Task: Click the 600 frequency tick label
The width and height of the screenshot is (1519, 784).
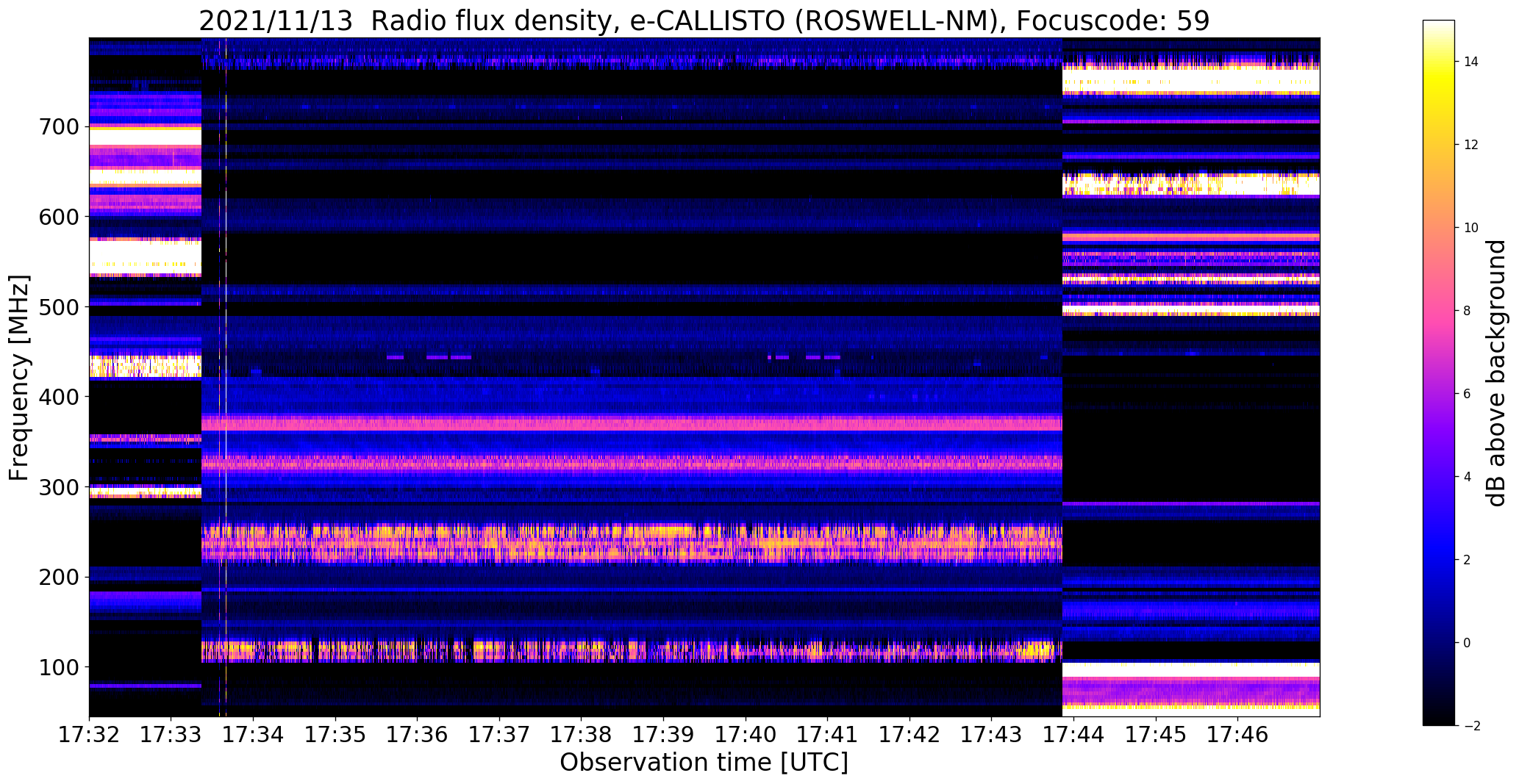Action: click(58, 217)
